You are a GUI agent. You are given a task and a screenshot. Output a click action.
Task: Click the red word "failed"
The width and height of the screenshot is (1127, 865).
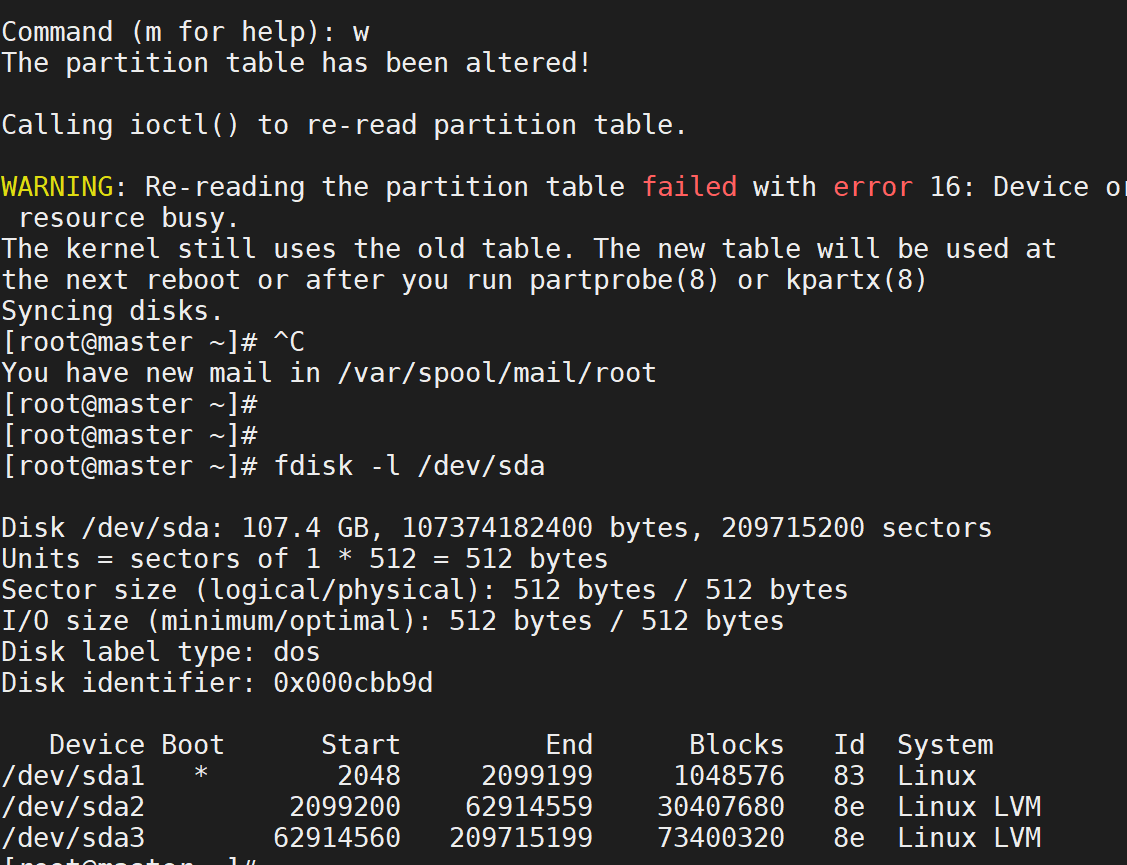tap(689, 187)
